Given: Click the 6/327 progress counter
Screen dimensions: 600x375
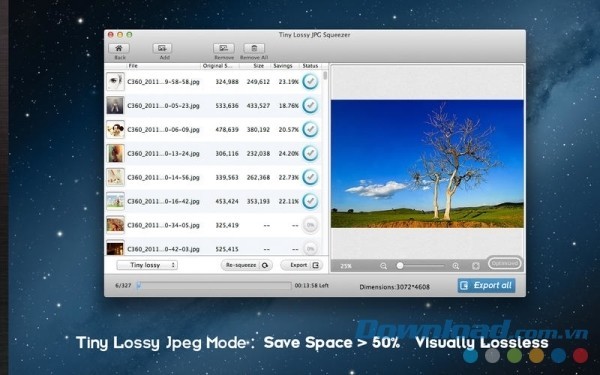Looking at the screenshot, I should coord(123,285).
